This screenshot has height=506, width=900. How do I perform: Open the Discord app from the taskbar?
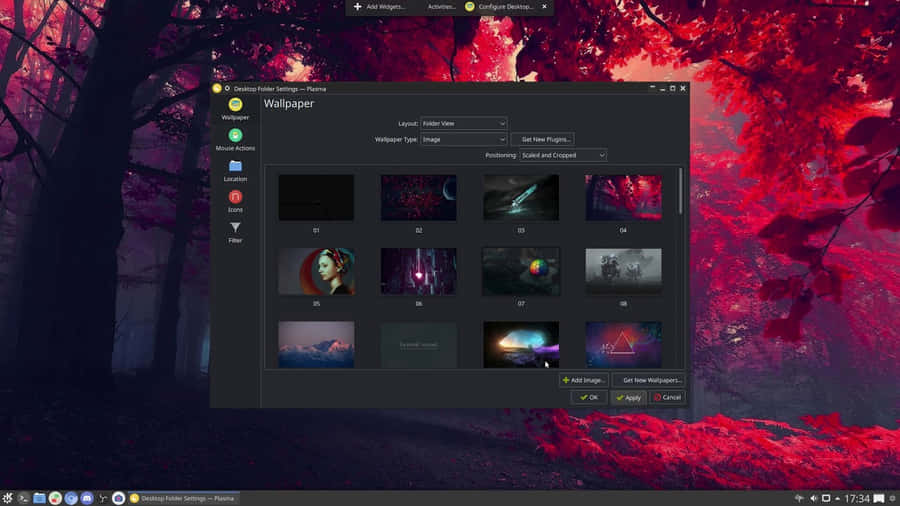86,498
